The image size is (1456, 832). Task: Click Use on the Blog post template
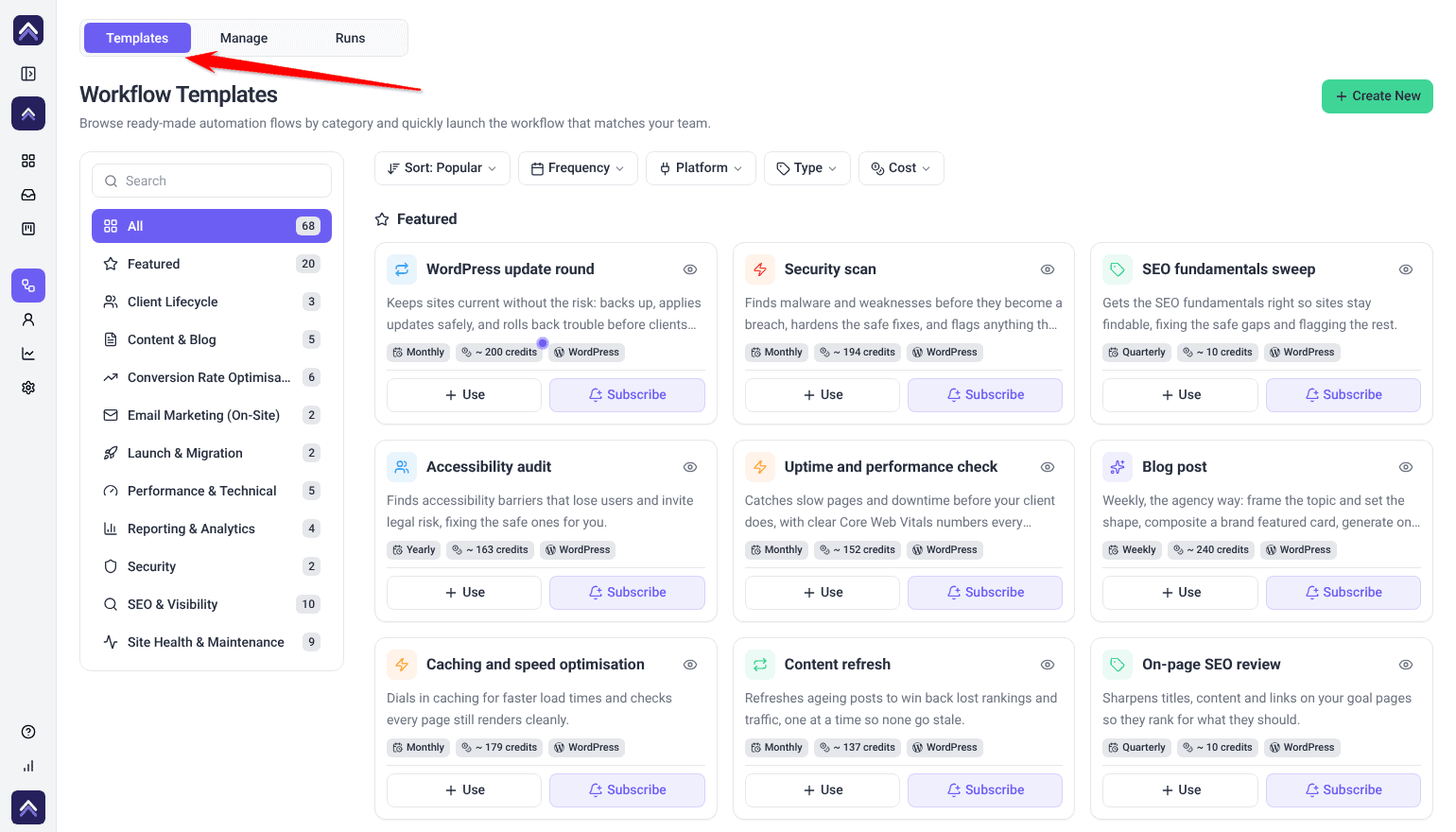pos(1180,593)
